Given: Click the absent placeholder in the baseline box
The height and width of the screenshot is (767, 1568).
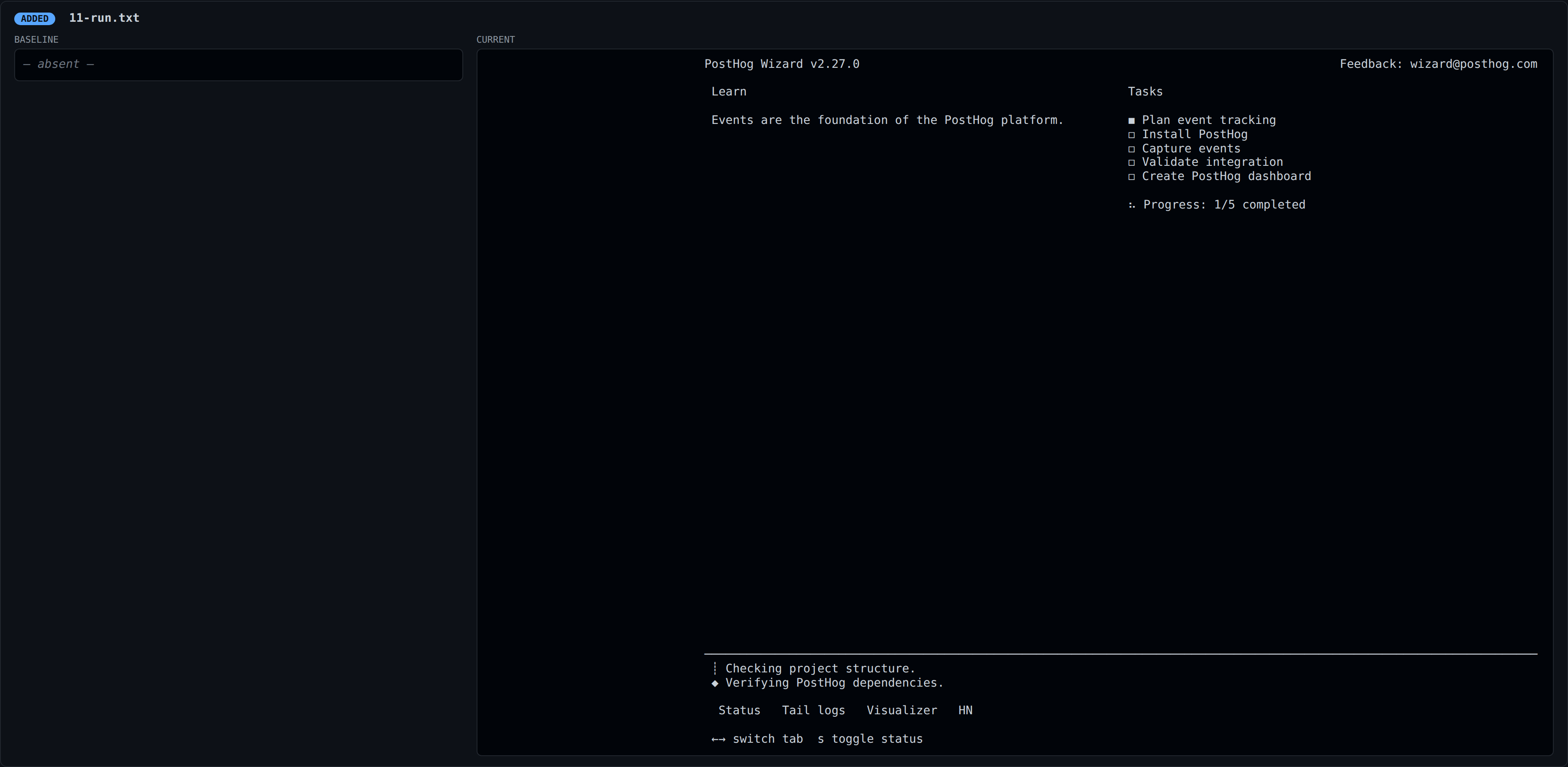Looking at the screenshot, I should [59, 64].
